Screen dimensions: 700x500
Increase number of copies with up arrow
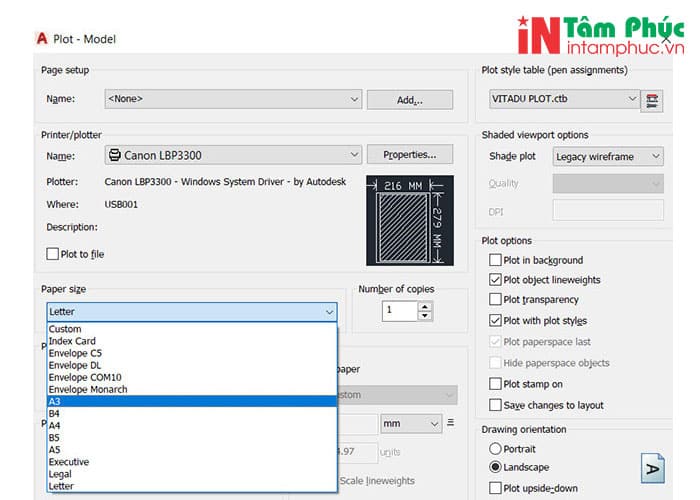click(x=425, y=306)
